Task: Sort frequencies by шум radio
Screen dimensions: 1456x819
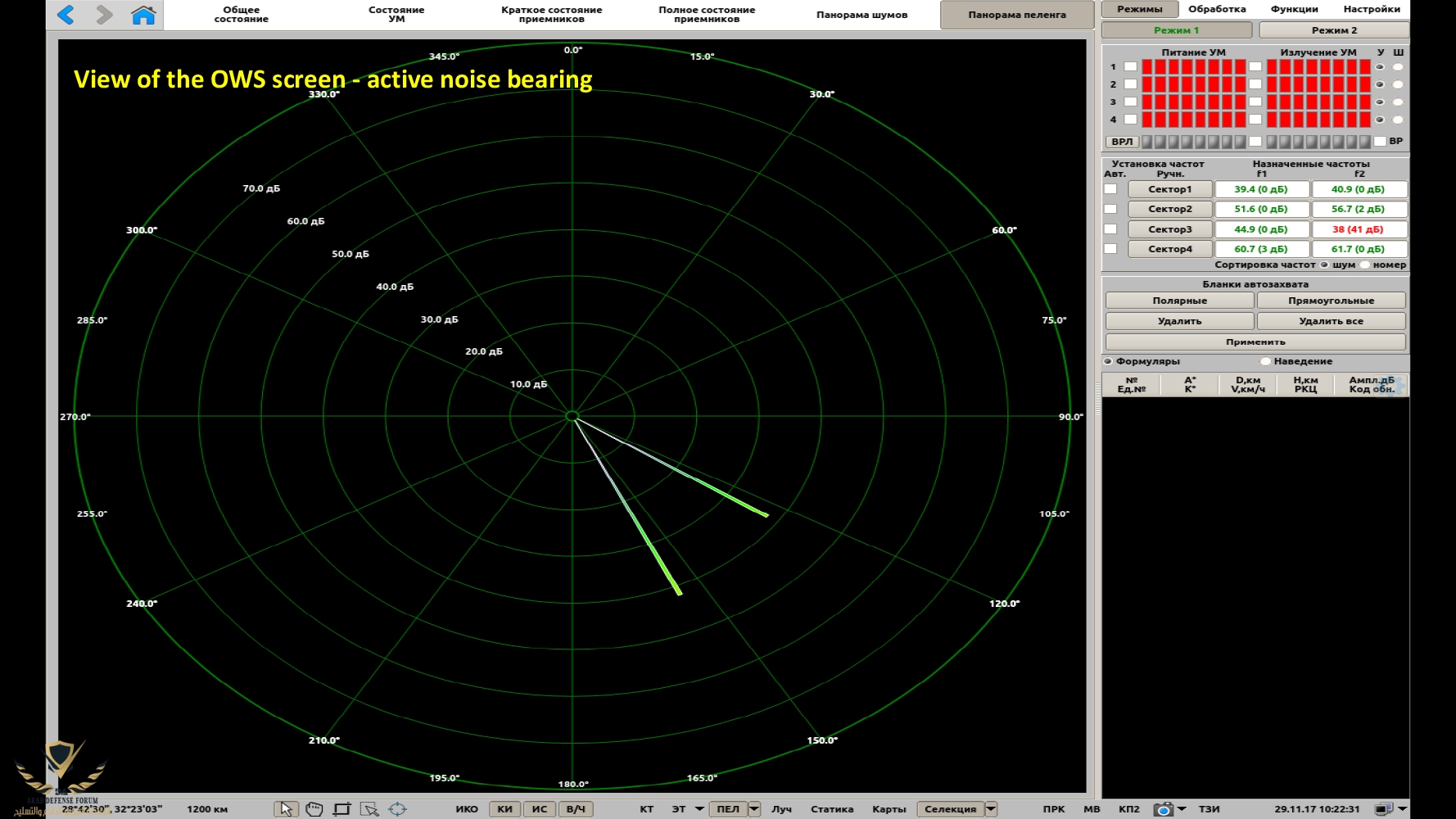Action: (x=1324, y=265)
